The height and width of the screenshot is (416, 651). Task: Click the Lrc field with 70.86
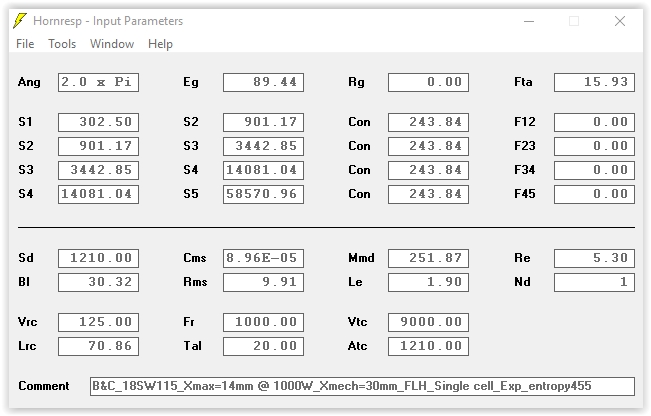coord(98,346)
